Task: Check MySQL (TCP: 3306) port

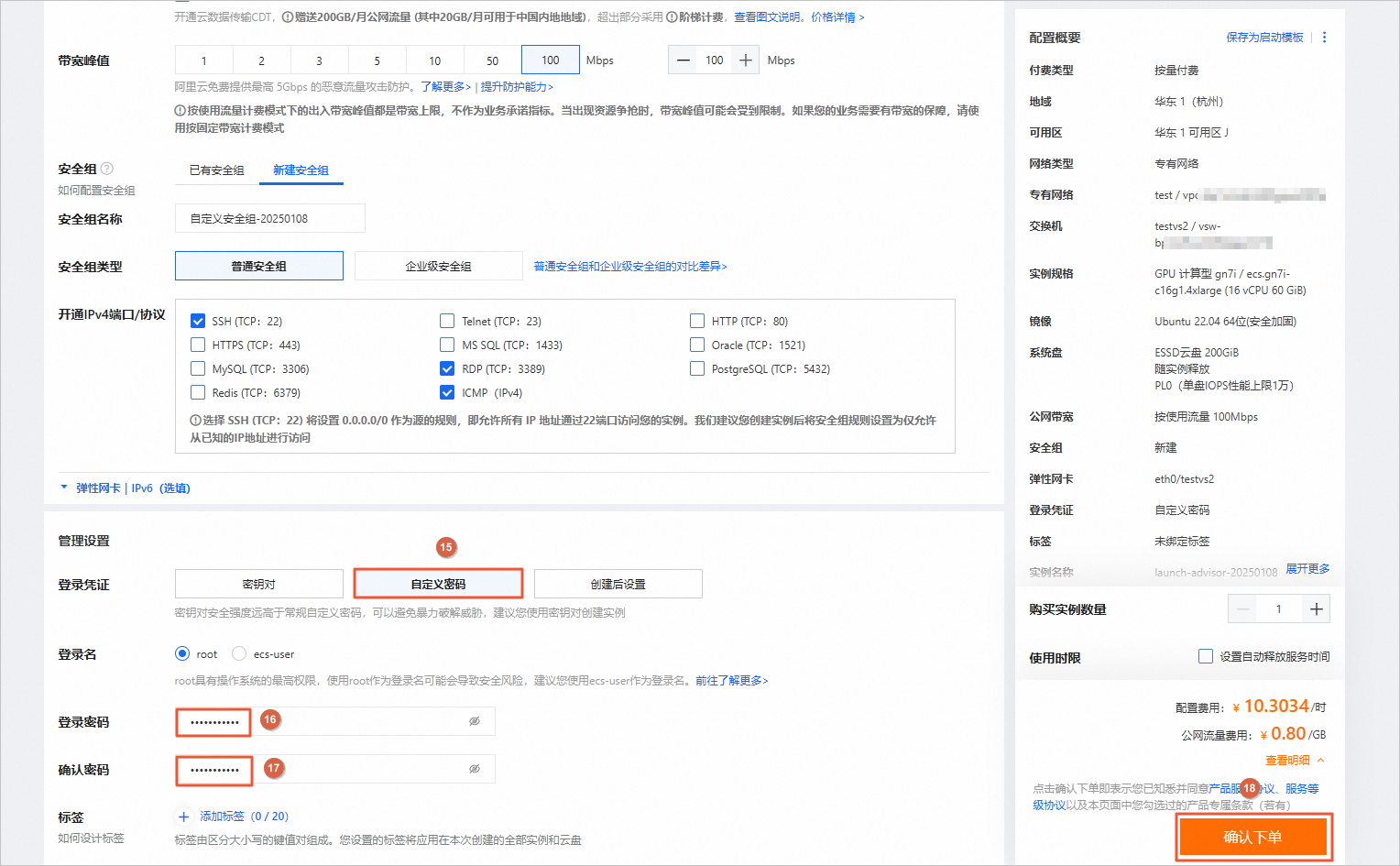Action: (x=198, y=368)
